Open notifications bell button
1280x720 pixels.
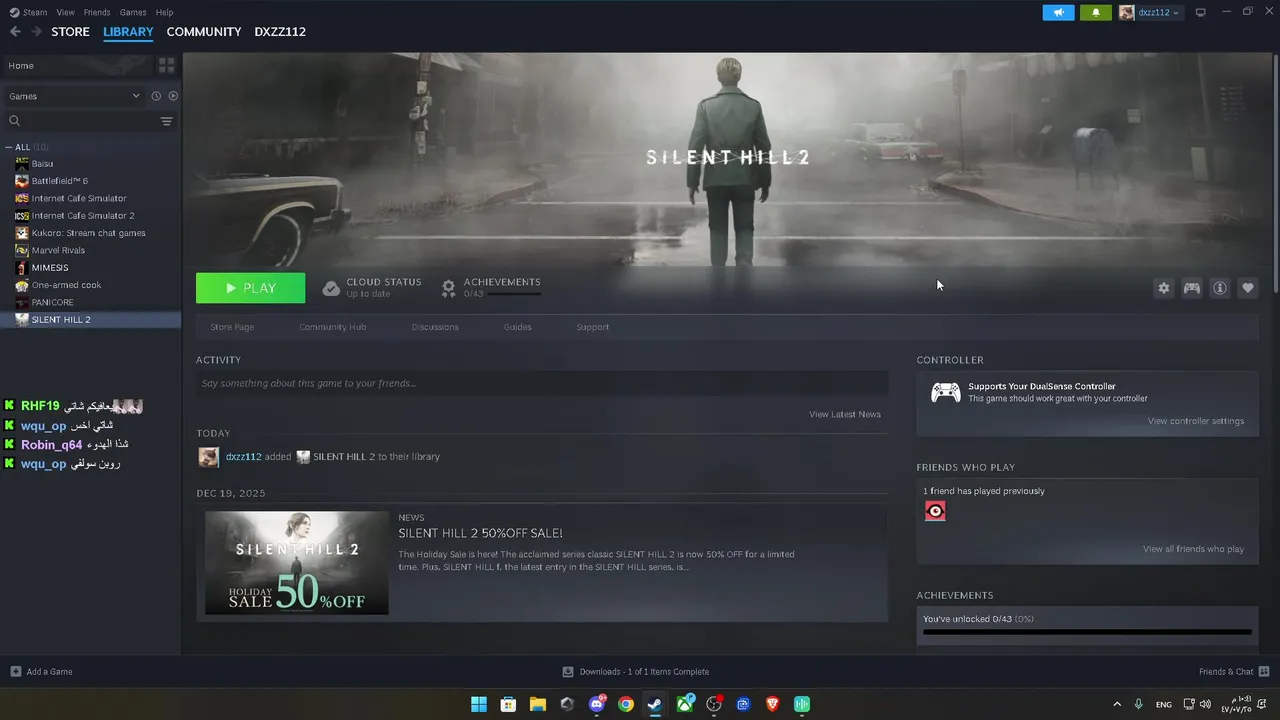[1095, 12]
